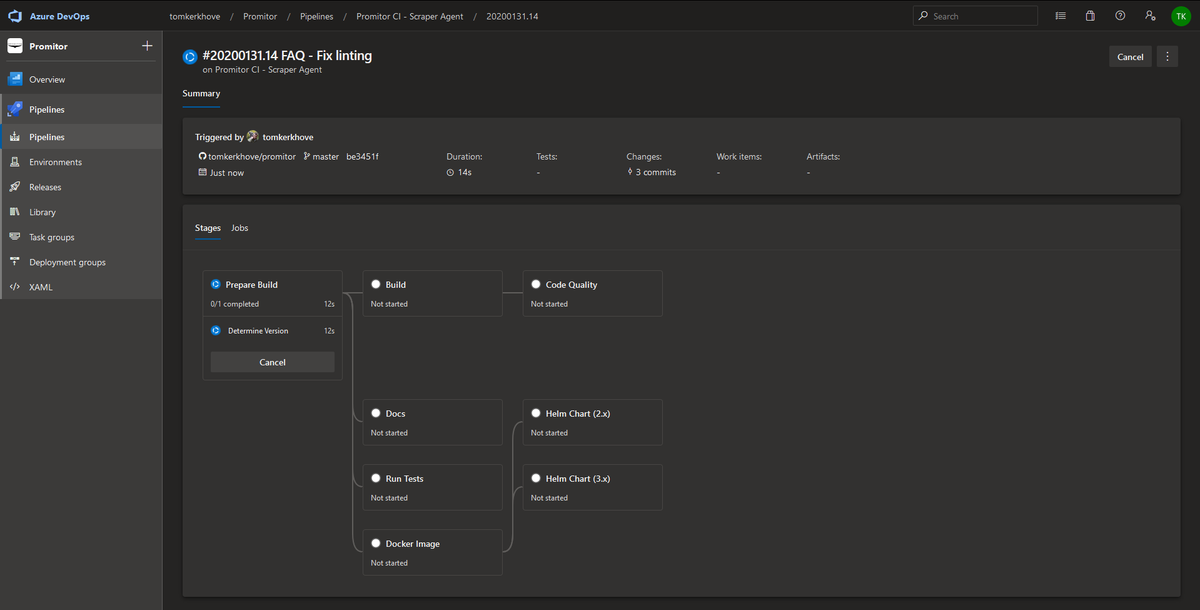Open the help question mark icon
1200x610 pixels.
(x=1120, y=16)
